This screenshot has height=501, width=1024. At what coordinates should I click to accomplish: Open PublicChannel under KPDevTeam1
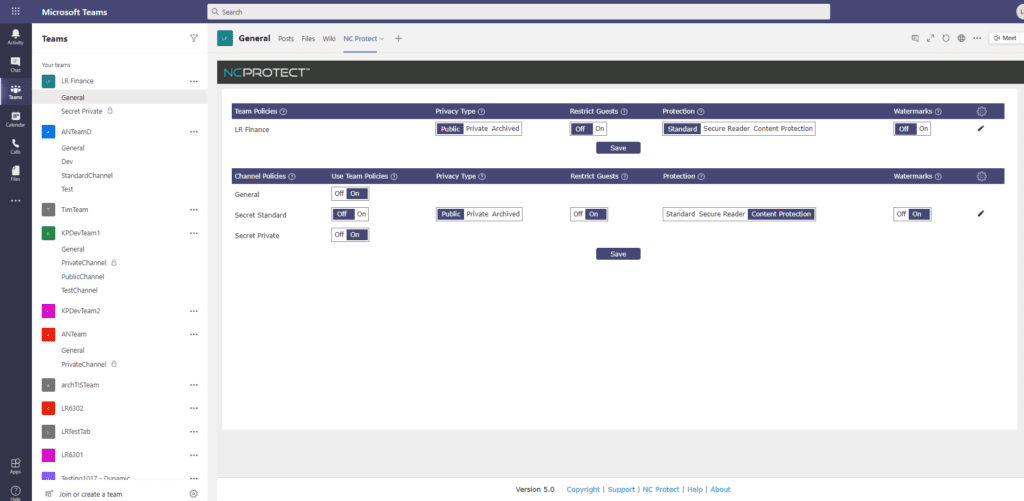(x=83, y=276)
